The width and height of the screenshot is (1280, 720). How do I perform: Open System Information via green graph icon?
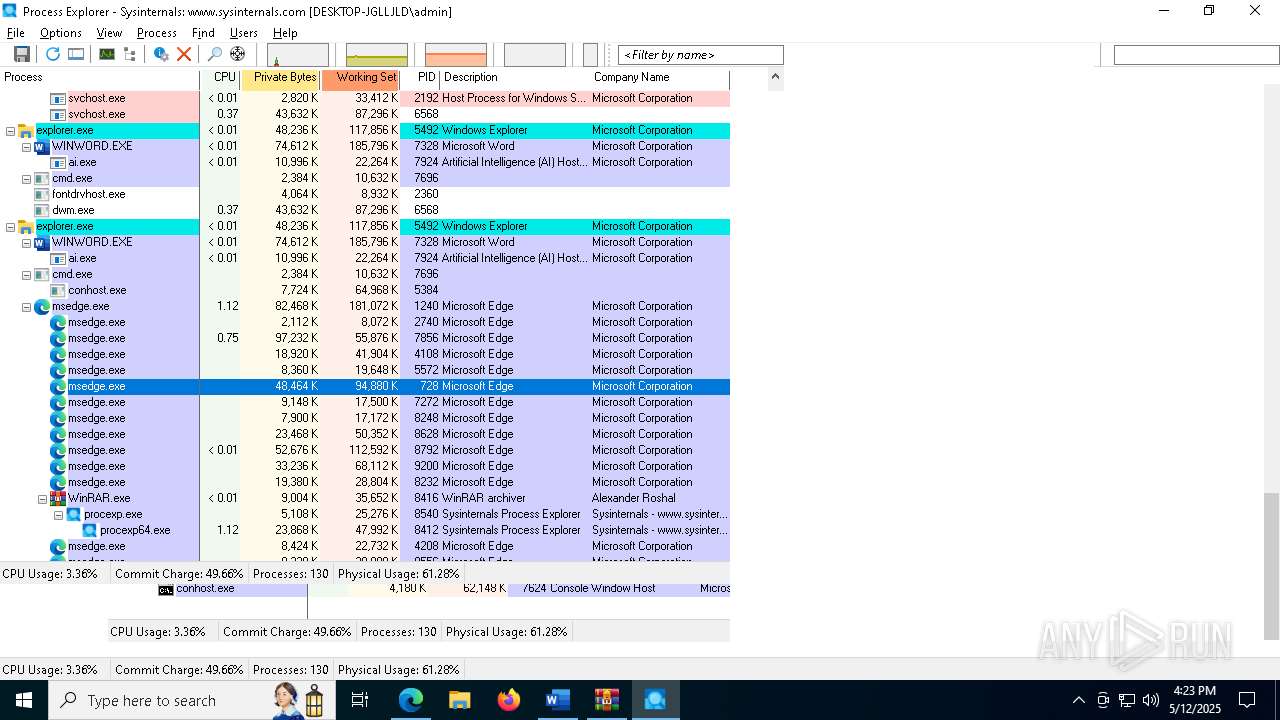click(106, 54)
